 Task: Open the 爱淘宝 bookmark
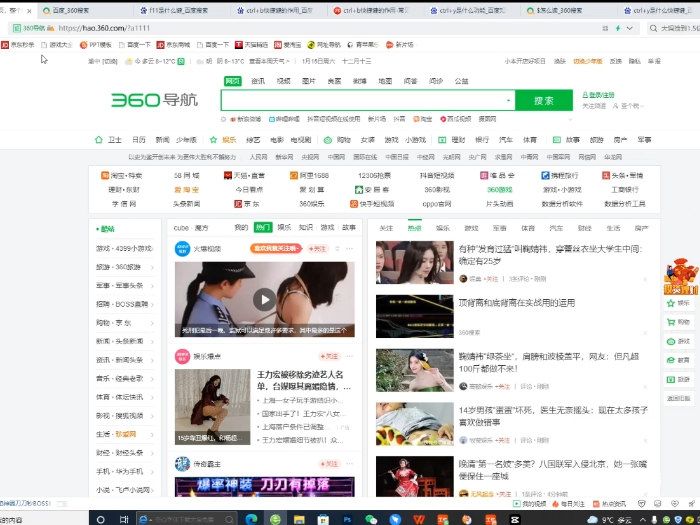pyautogui.click(x=288, y=45)
